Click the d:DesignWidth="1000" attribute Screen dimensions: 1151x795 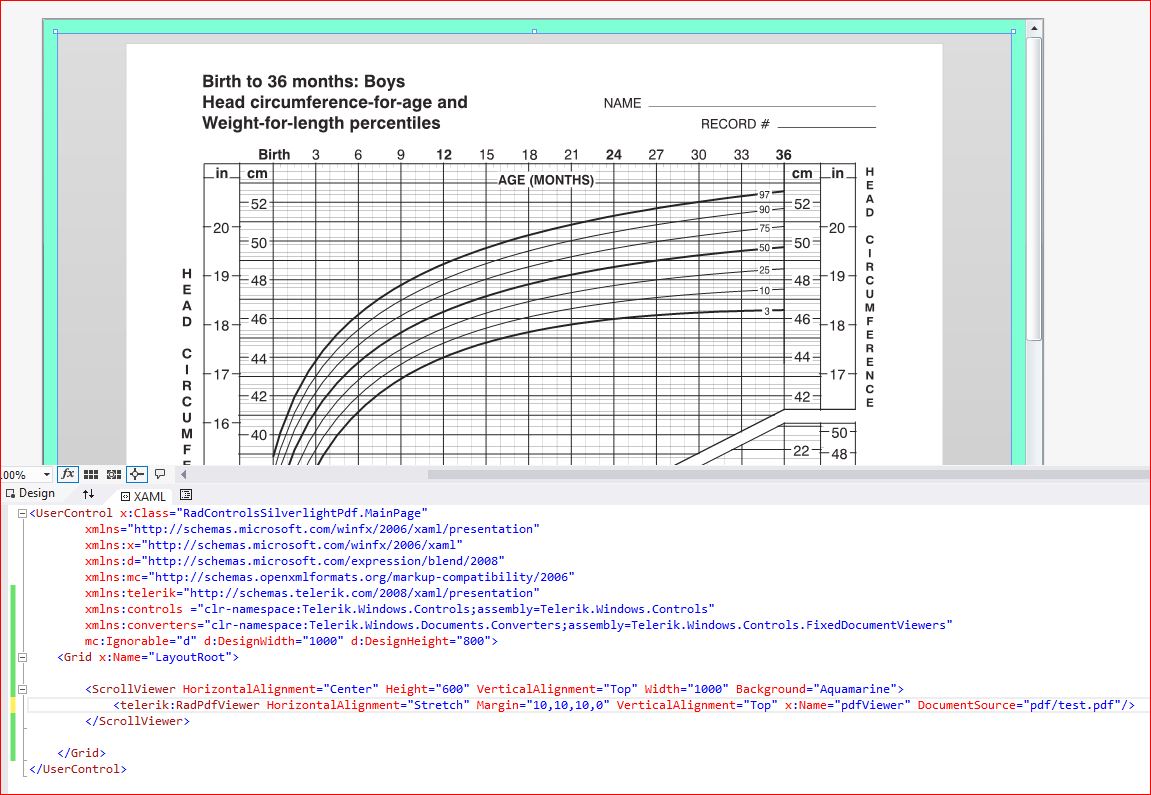click(274, 641)
